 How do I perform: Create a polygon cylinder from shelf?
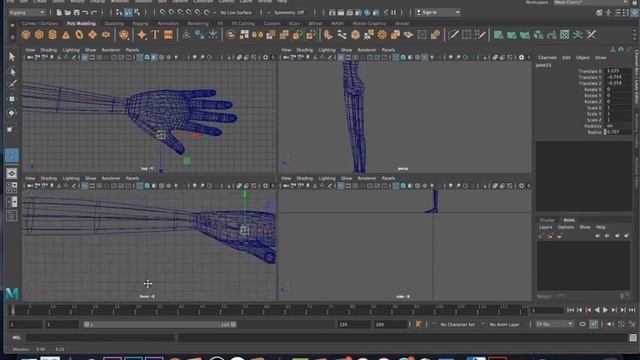click(53, 35)
